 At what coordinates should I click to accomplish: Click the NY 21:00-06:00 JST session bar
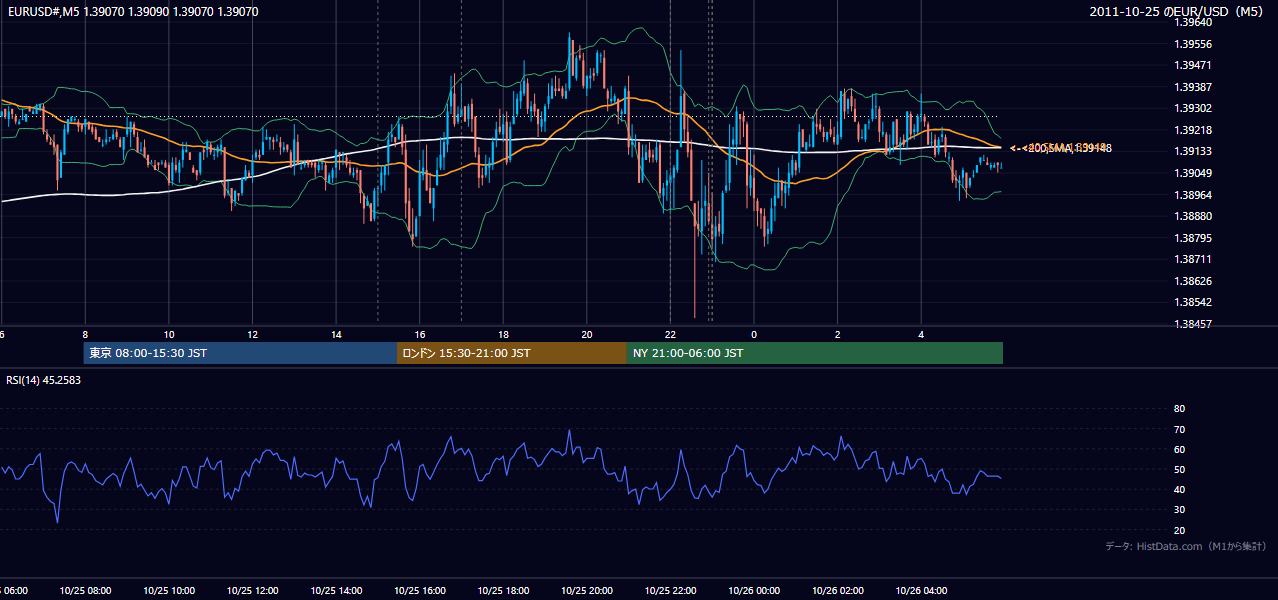tap(815, 353)
